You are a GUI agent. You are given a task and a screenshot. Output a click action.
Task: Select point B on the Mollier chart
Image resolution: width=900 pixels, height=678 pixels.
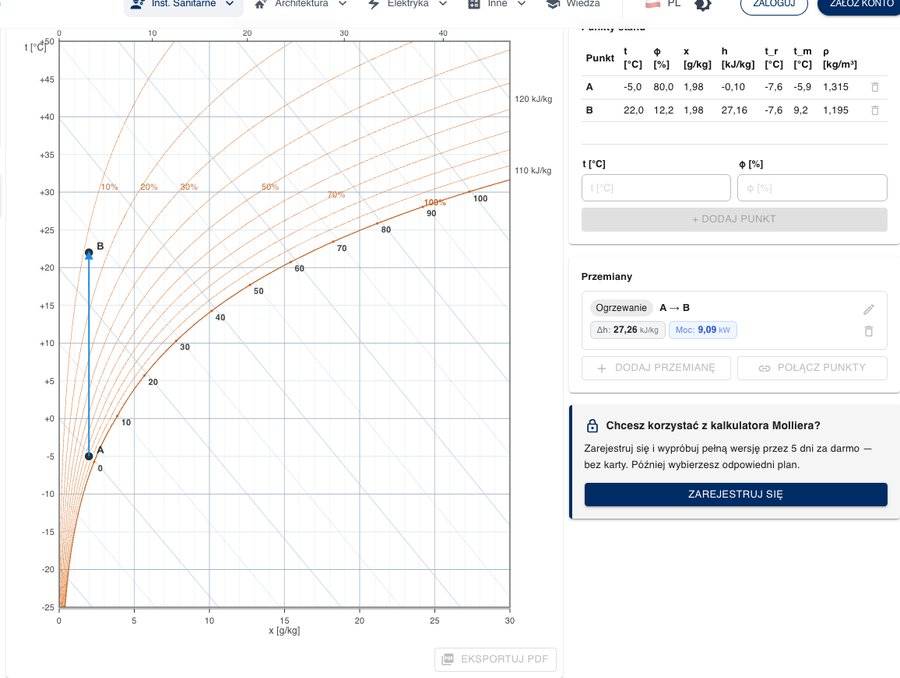point(89,253)
